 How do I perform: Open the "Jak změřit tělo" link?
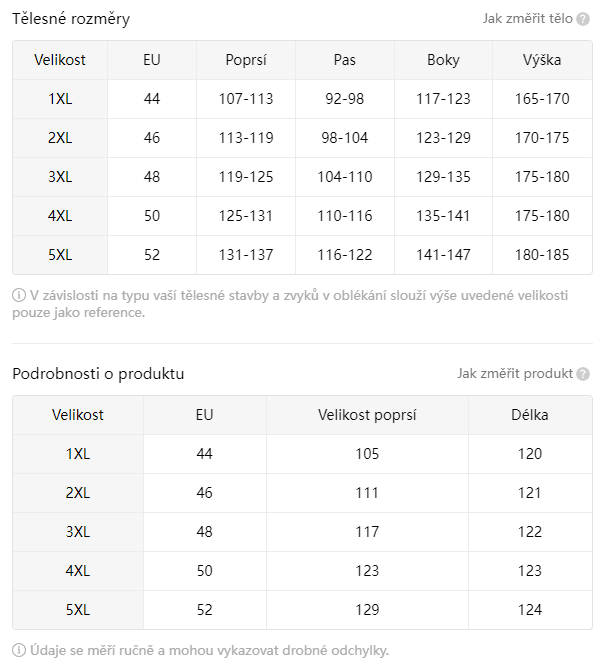527,19
